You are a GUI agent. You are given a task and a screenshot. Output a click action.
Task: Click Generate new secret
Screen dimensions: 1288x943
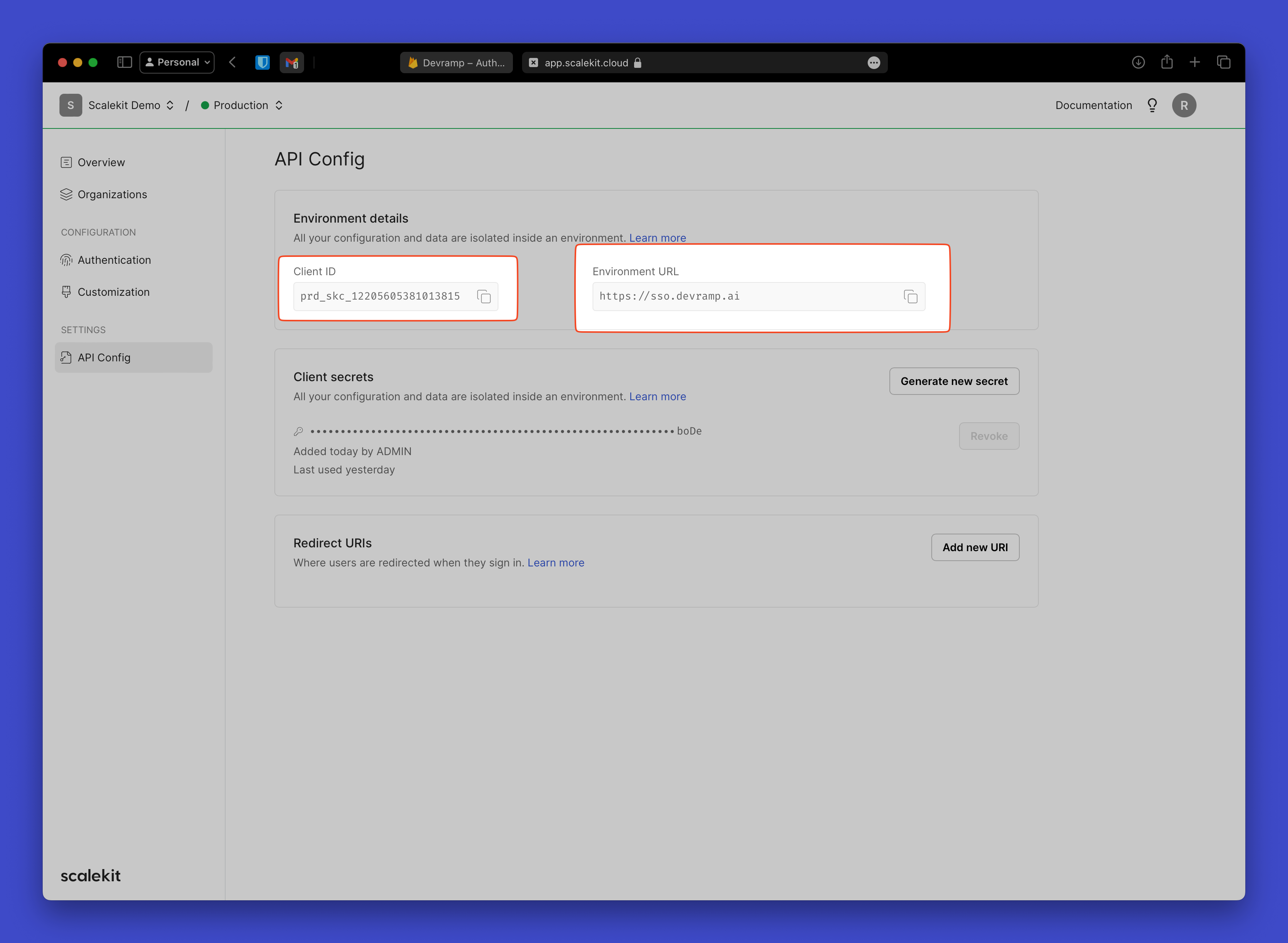pyautogui.click(x=953, y=381)
